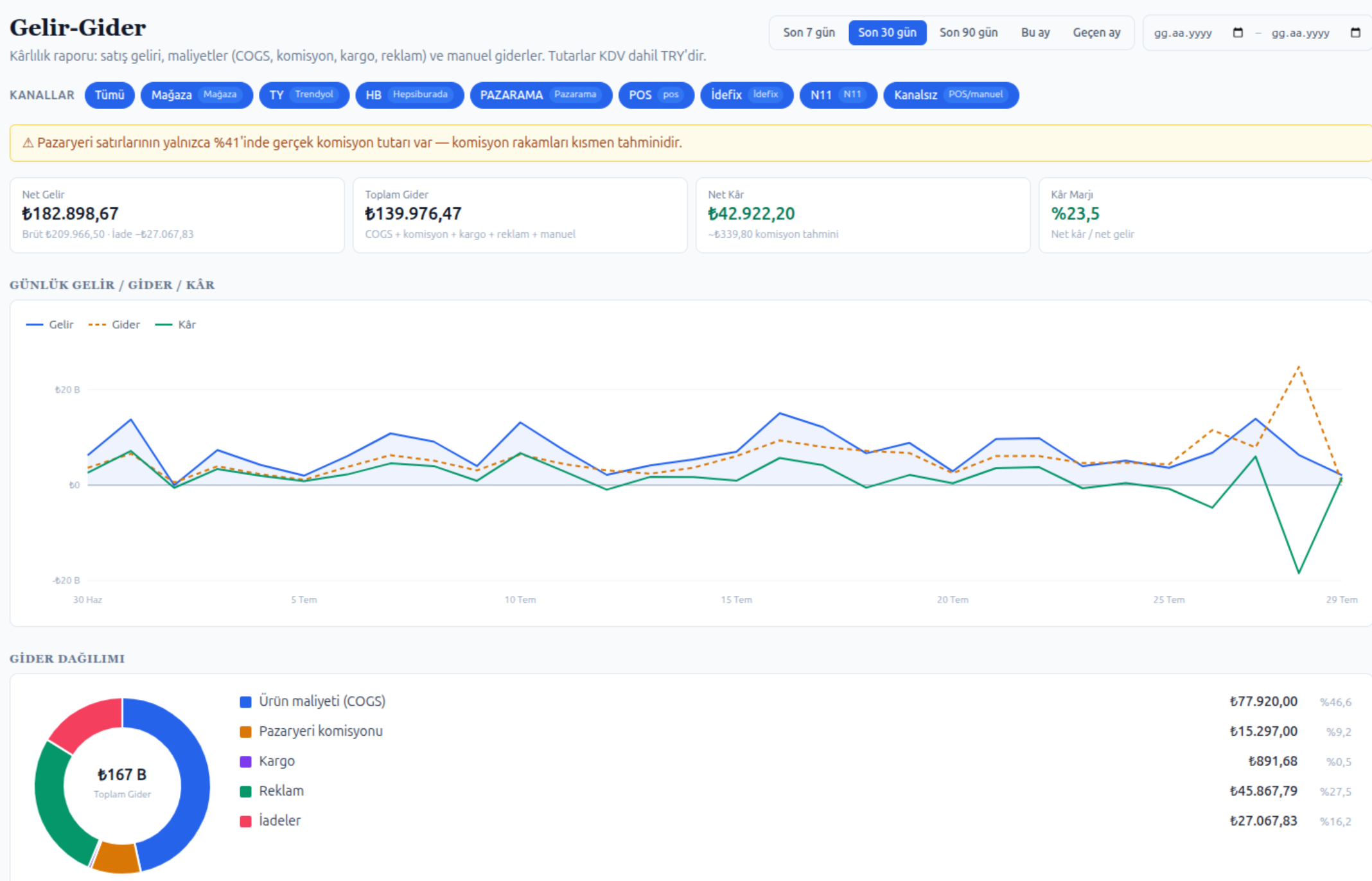
Task: Select the Son 7 gün range tab
Action: 809,33
